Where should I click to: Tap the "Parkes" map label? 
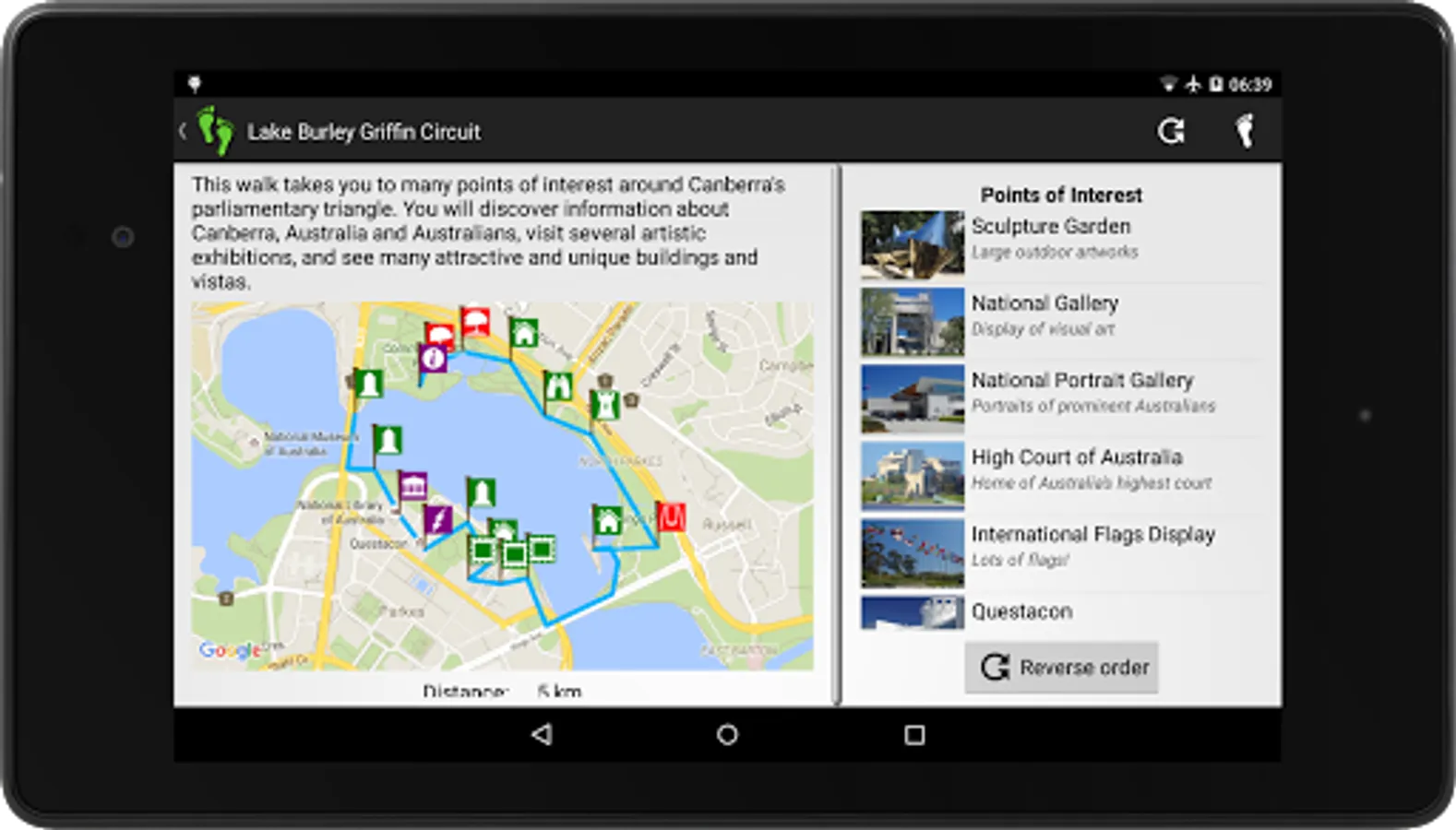[401, 611]
